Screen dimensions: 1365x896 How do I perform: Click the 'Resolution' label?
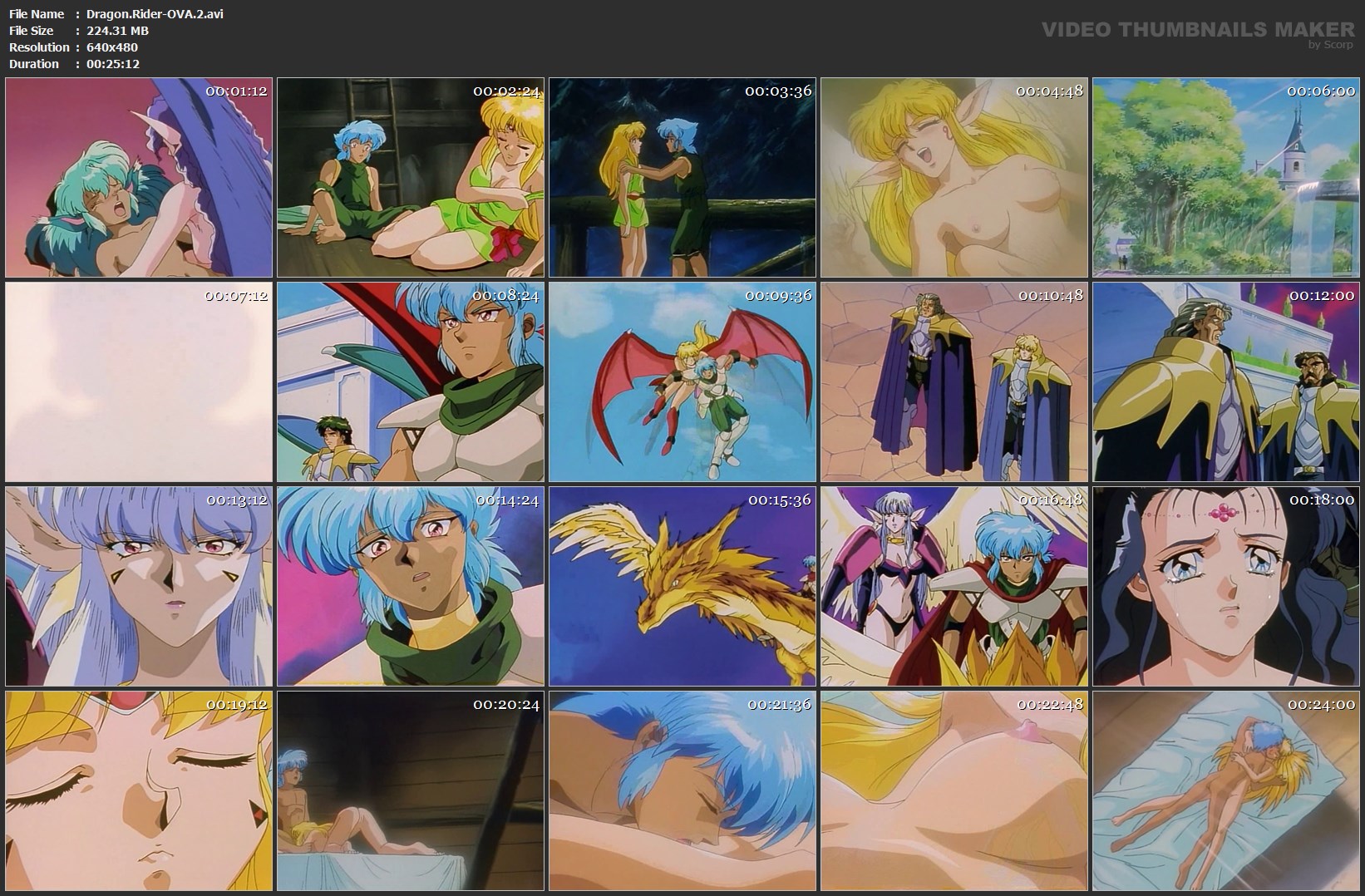(x=39, y=47)
